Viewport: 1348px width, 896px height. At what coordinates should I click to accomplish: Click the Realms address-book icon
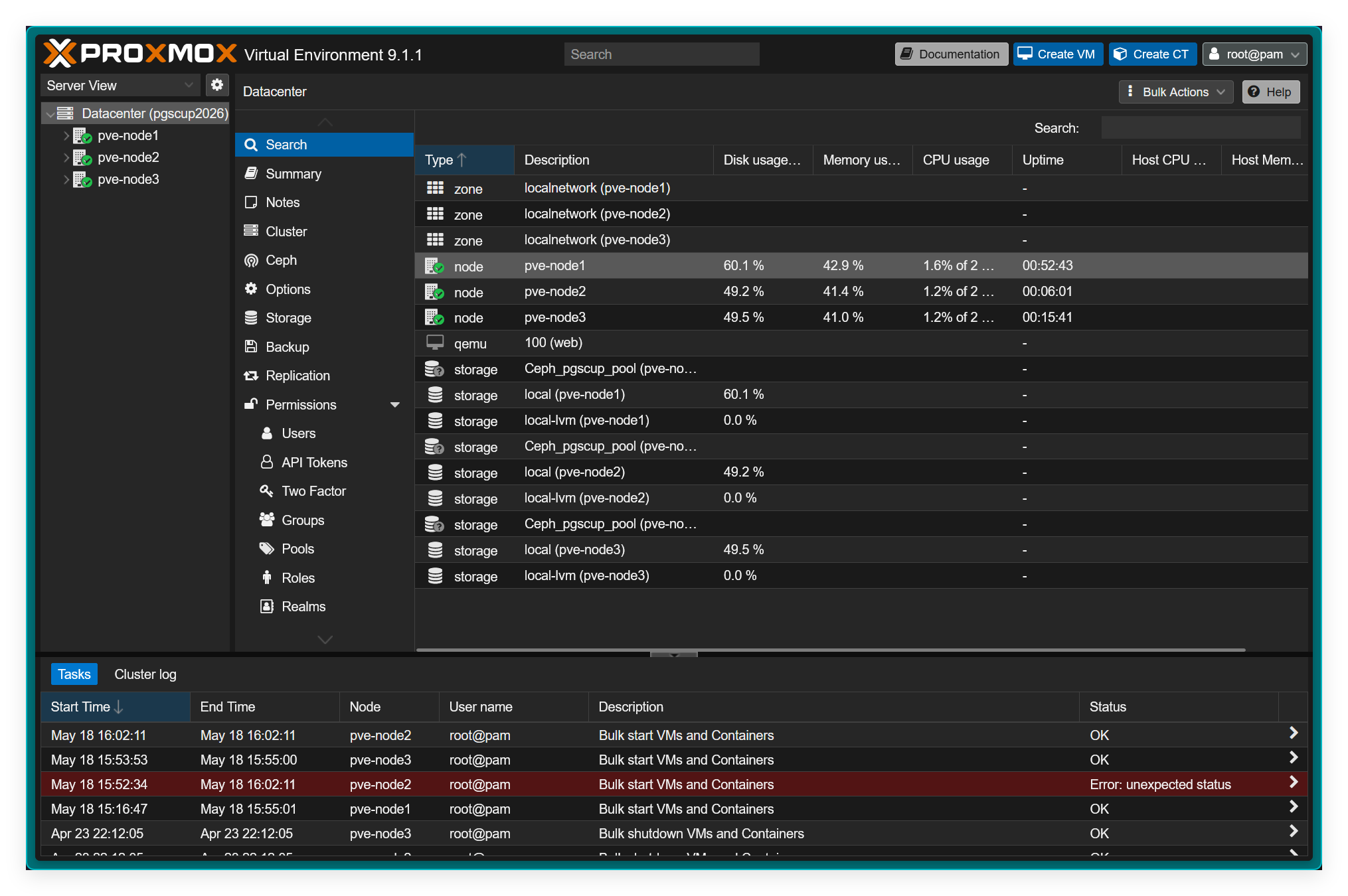coord(267,607)
